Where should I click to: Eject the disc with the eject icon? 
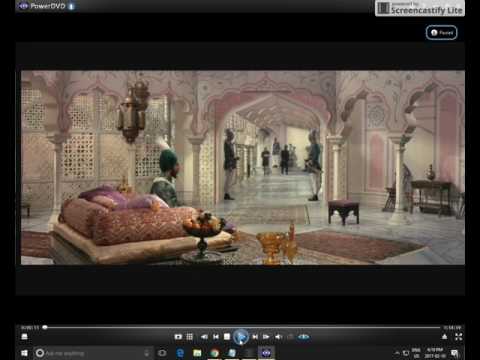(444, 337)
